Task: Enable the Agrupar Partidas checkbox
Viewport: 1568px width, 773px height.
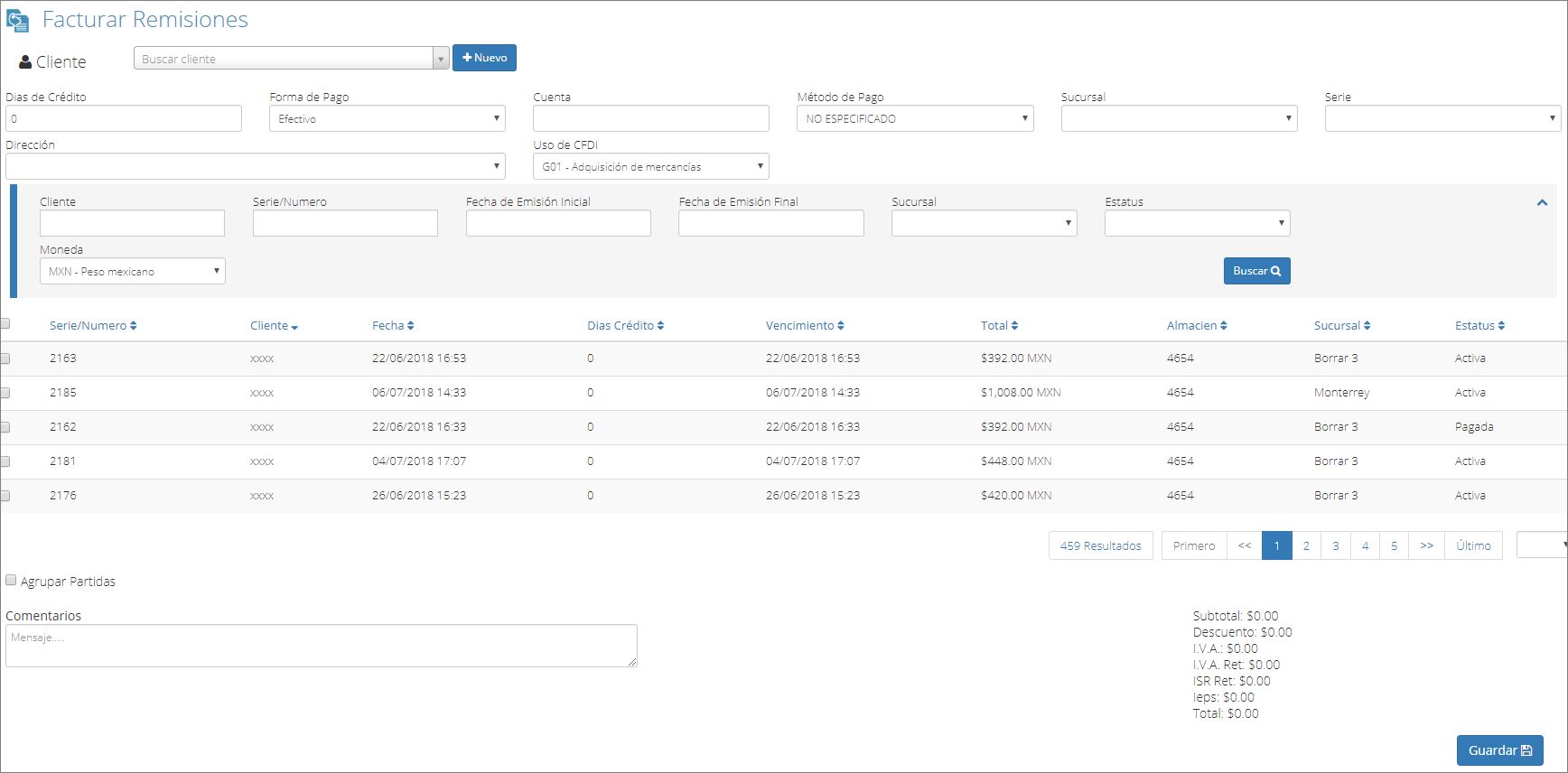Action: coord(11,581)
